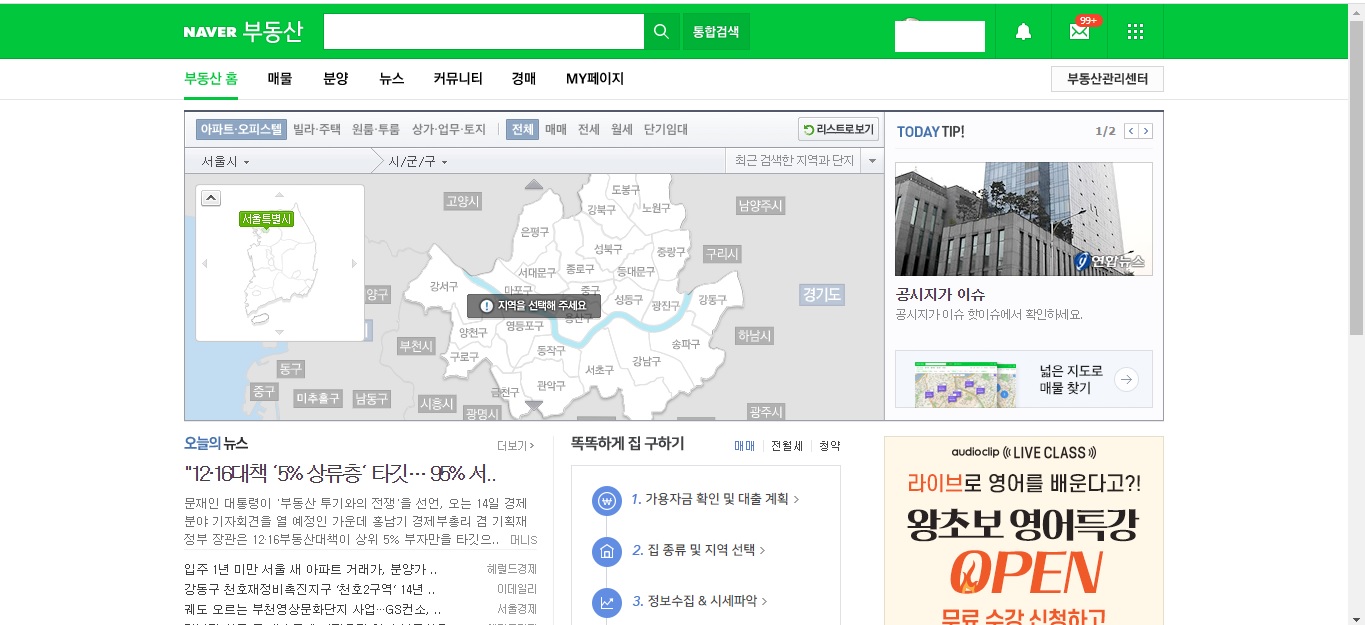Click the 서울특별시 marker on mini map
Screen dimensions: 1365x625
[x=267, y=219]
